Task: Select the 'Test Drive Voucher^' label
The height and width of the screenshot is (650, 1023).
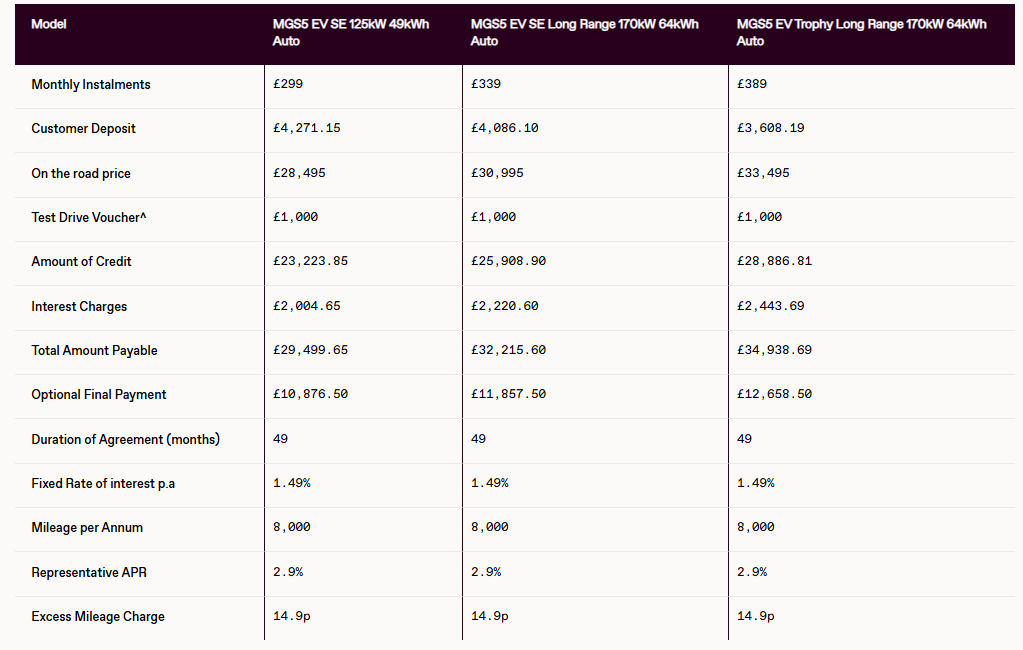Action: [x=89, y=217]
